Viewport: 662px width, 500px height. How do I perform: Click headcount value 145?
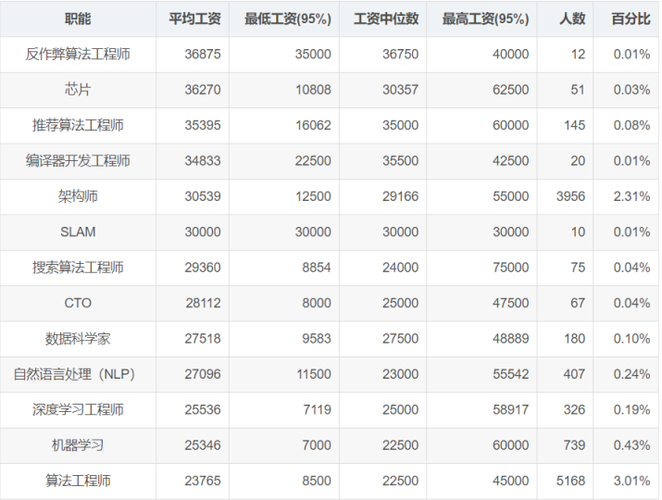pos(575,125)
